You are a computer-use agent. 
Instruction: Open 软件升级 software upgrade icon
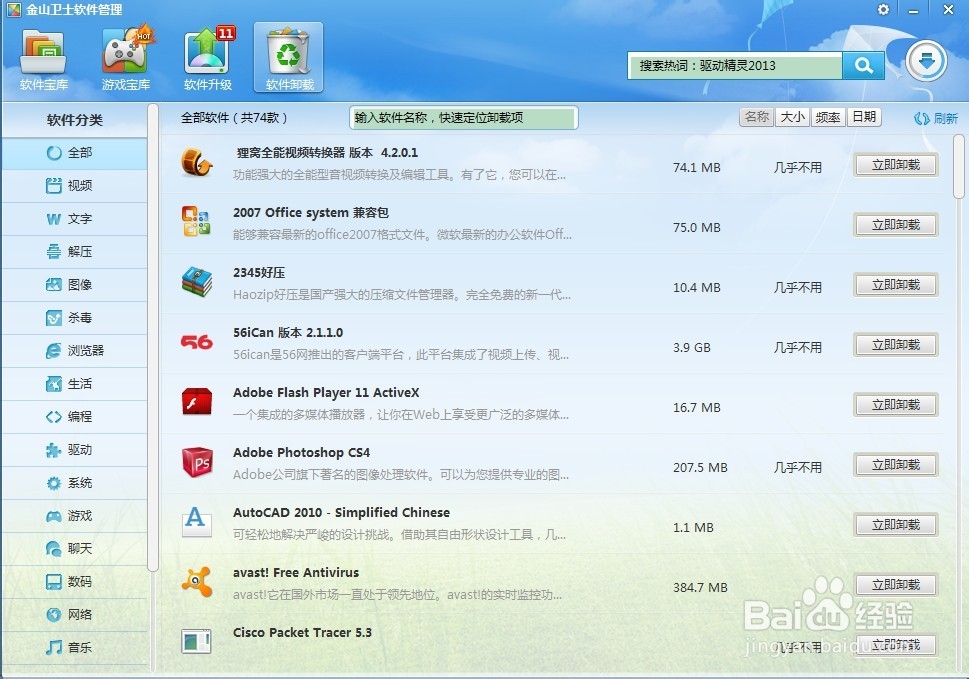point(208,59)
